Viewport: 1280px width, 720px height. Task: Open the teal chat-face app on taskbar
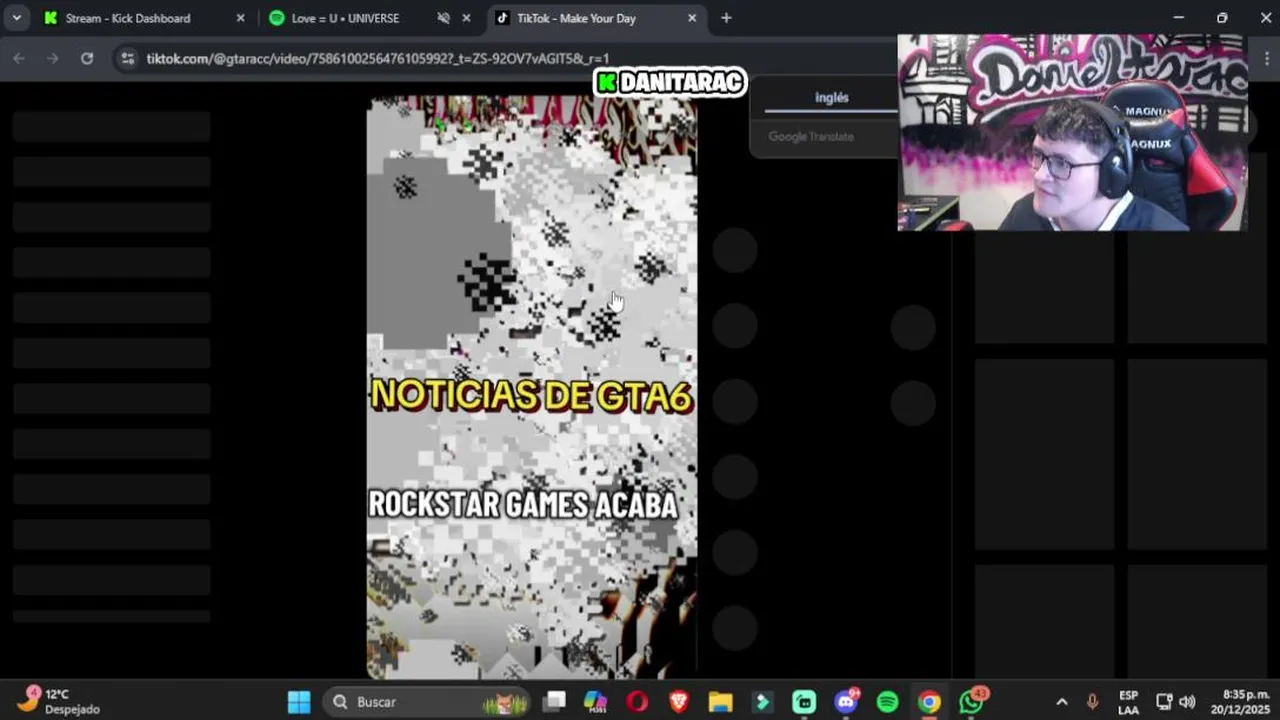[804, 702]
